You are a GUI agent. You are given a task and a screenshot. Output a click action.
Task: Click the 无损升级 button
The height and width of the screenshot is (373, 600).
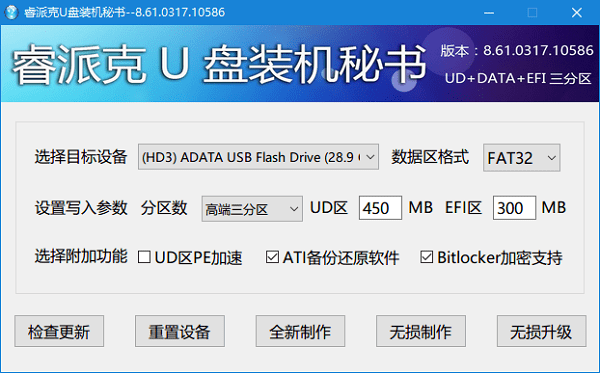(541, 331)
